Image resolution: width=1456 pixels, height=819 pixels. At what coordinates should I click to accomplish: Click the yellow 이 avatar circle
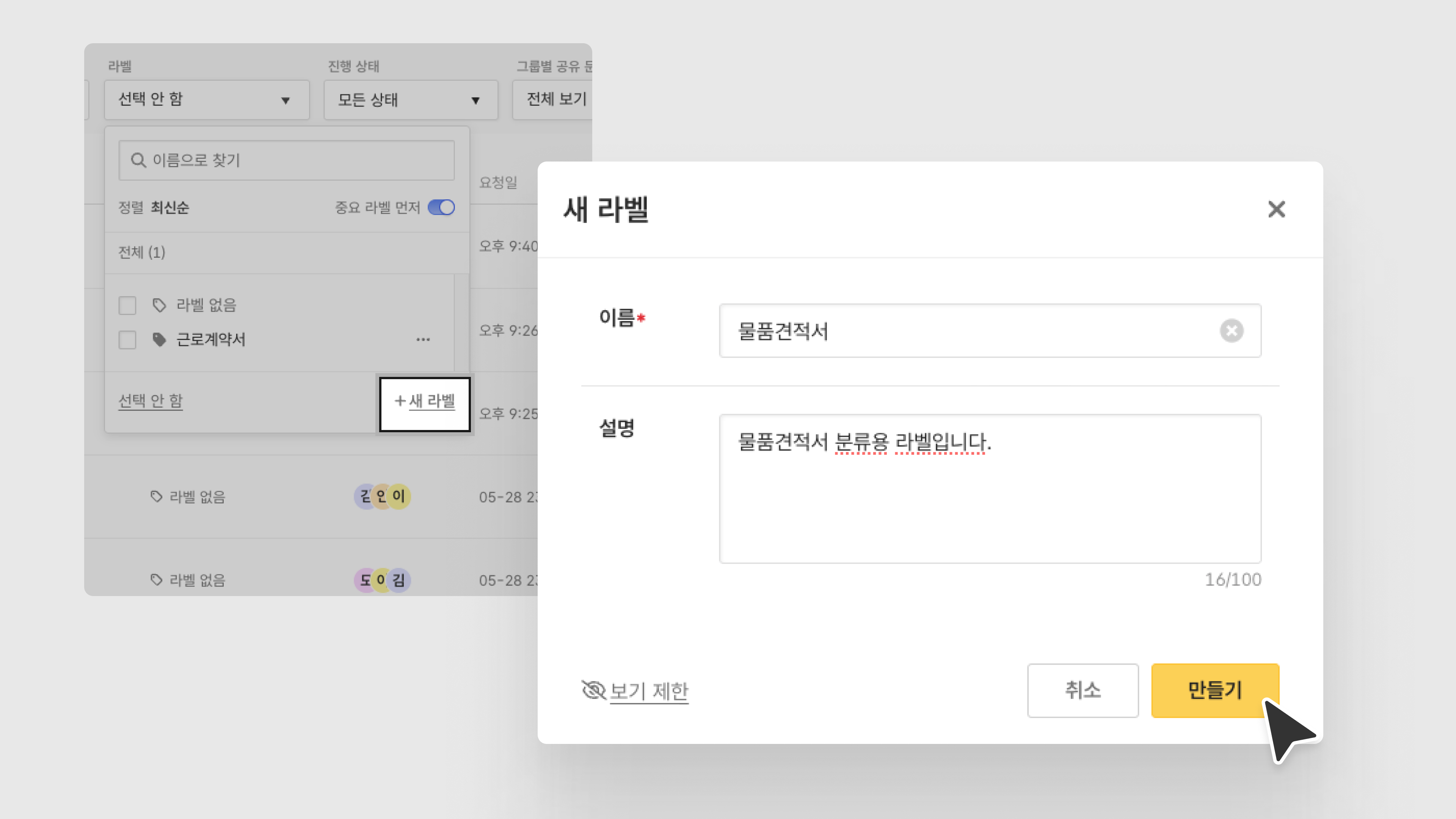click(x=399, y=496)
